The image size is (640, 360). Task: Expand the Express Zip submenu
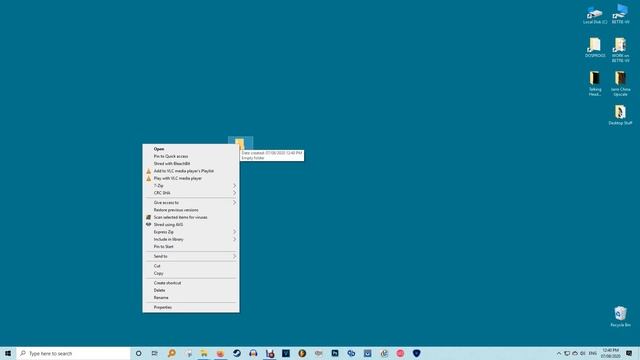pyautogui.click(x=191, y=232)
